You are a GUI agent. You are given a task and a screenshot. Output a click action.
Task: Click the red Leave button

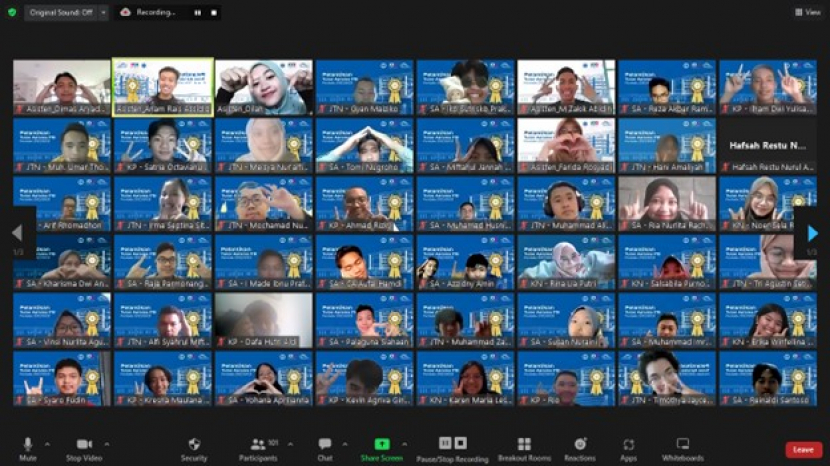(803, 450)
